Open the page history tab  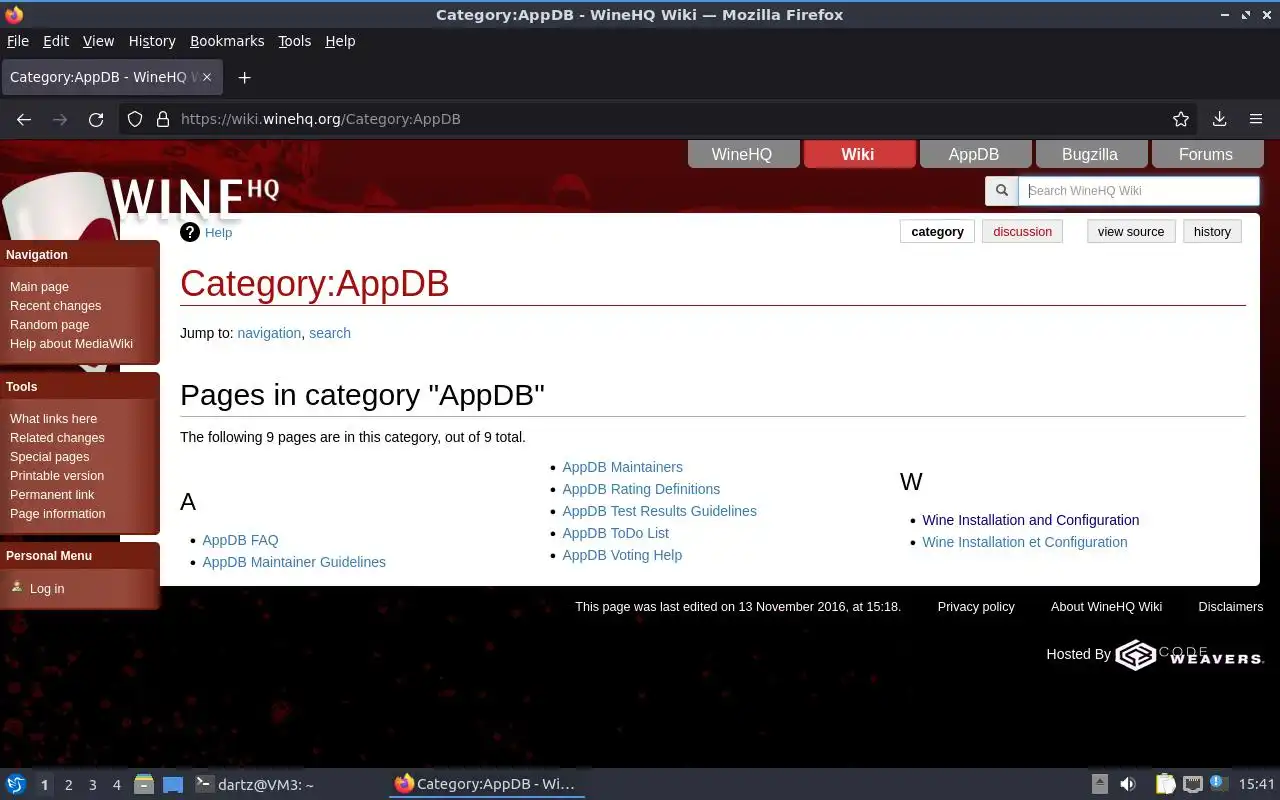(x=1212, y=231)
